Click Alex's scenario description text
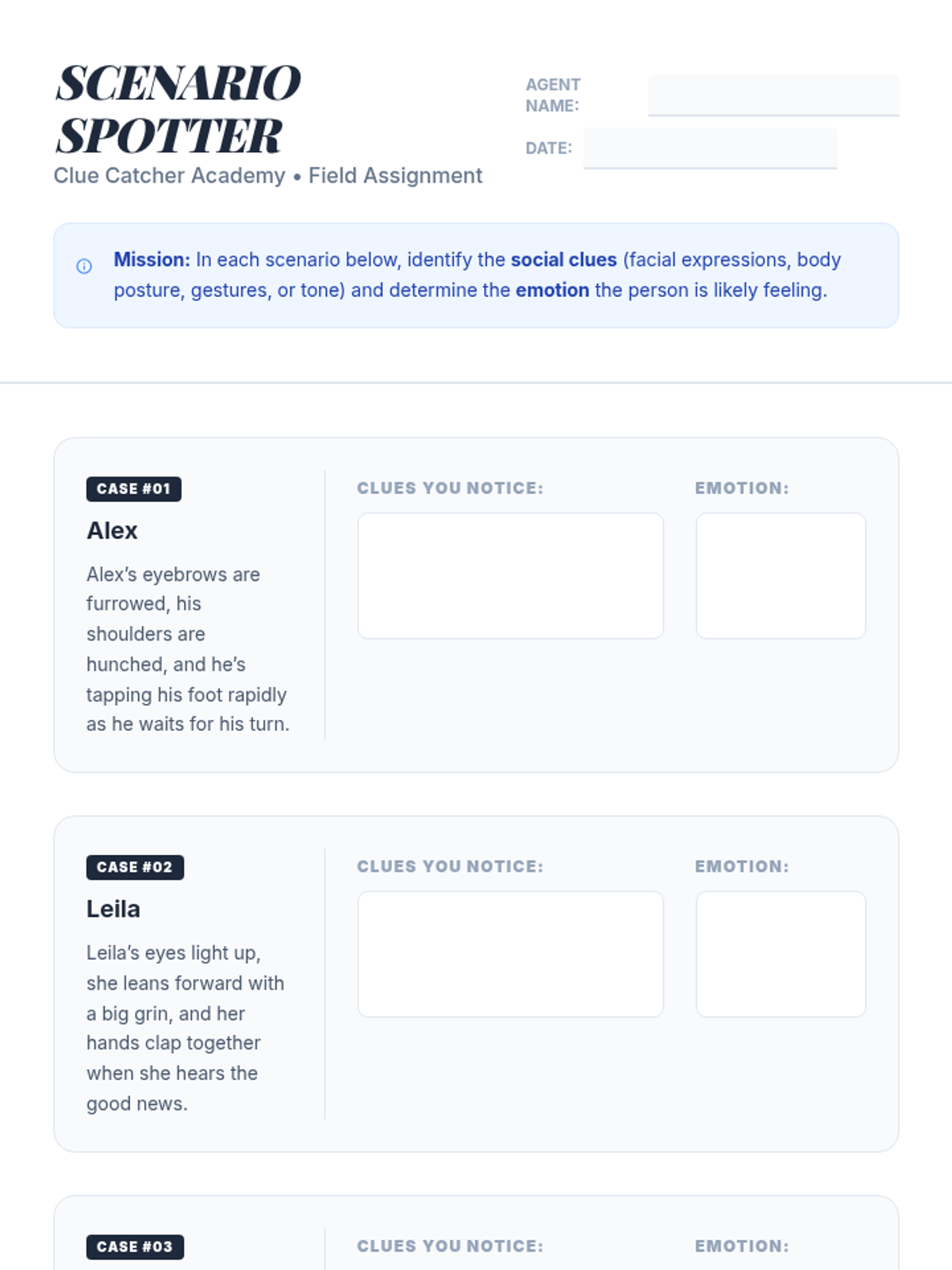 188,649
